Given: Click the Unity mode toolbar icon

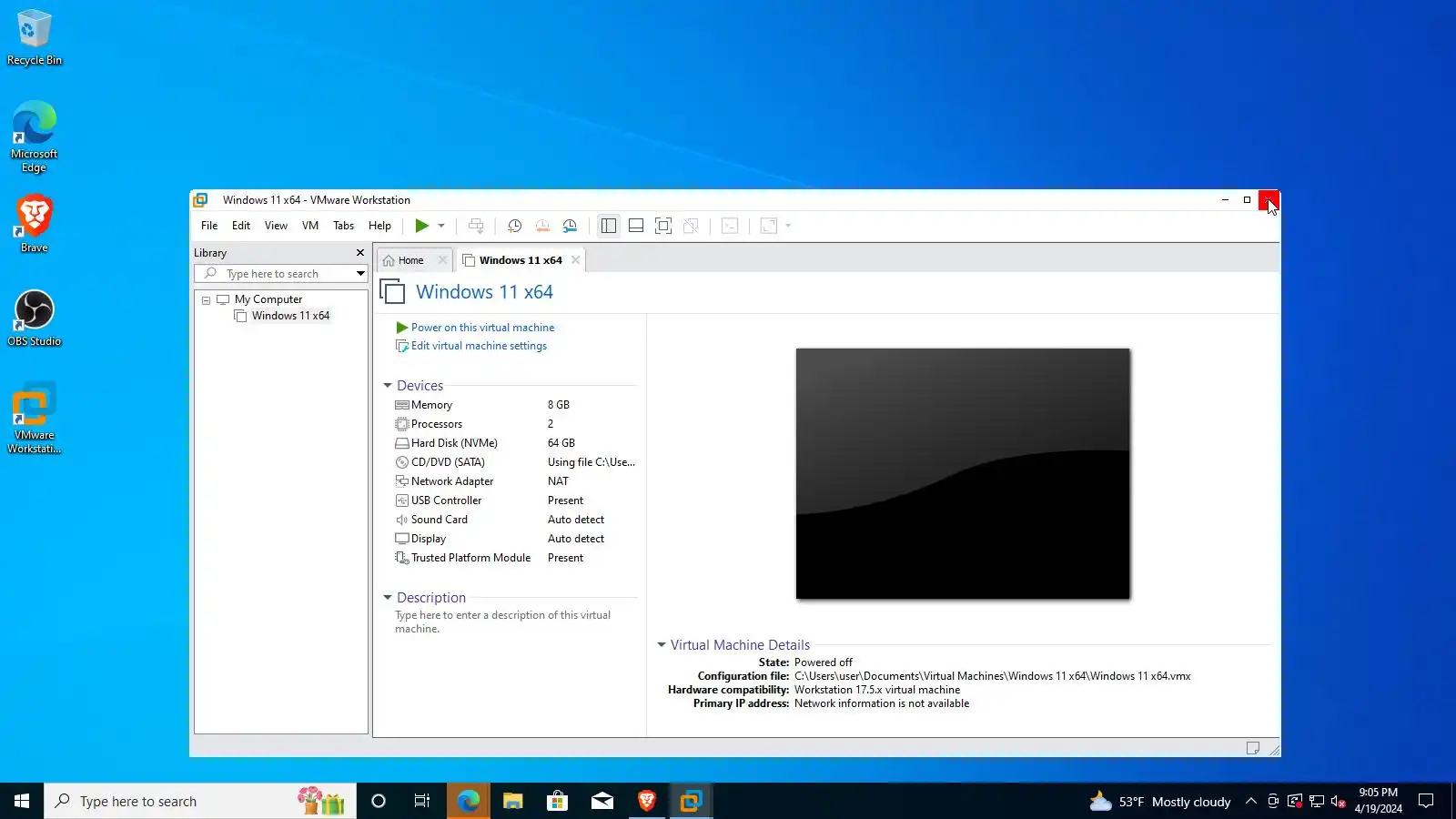Looking at the screenshot, I should [691, 226].
